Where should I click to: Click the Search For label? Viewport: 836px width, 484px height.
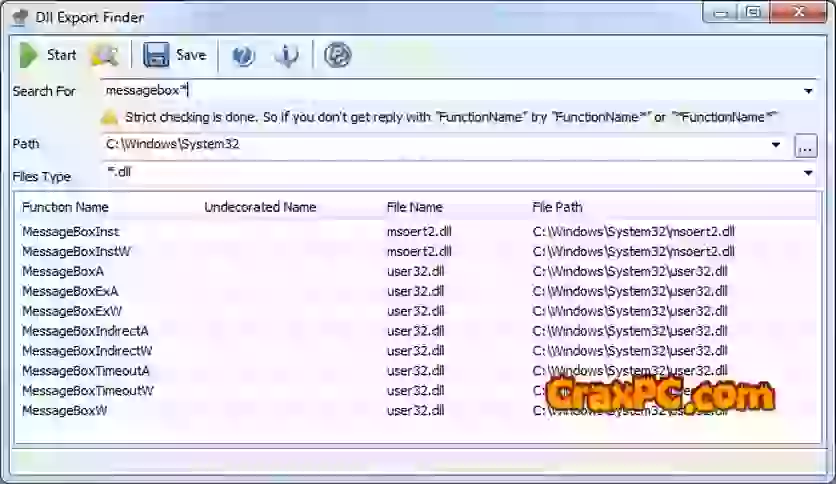tap(44, 91)
